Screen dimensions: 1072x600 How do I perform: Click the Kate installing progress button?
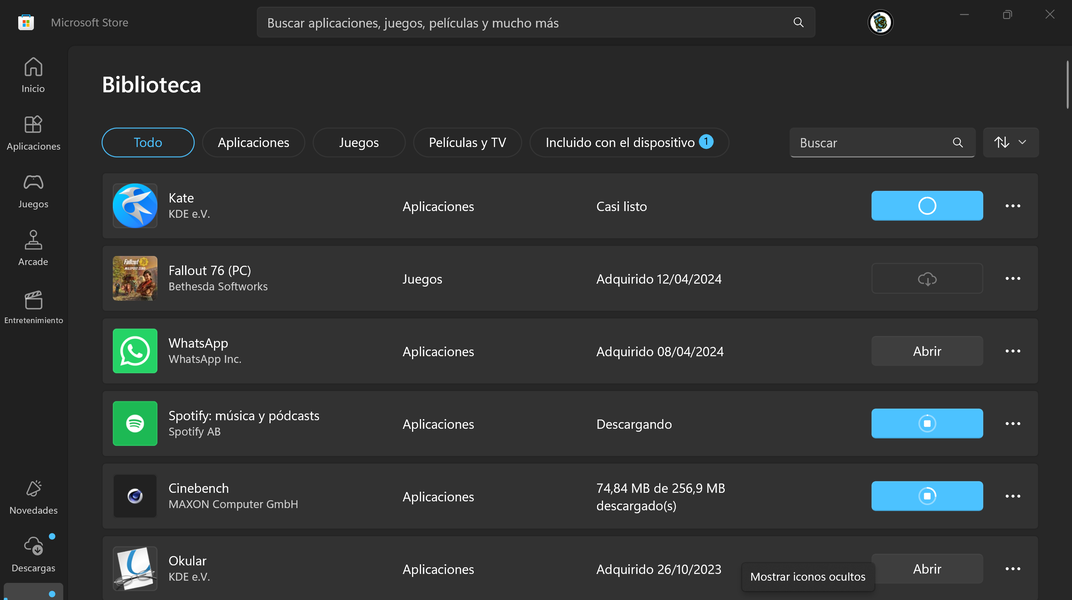pyautogui.click(x=927, y=206)
